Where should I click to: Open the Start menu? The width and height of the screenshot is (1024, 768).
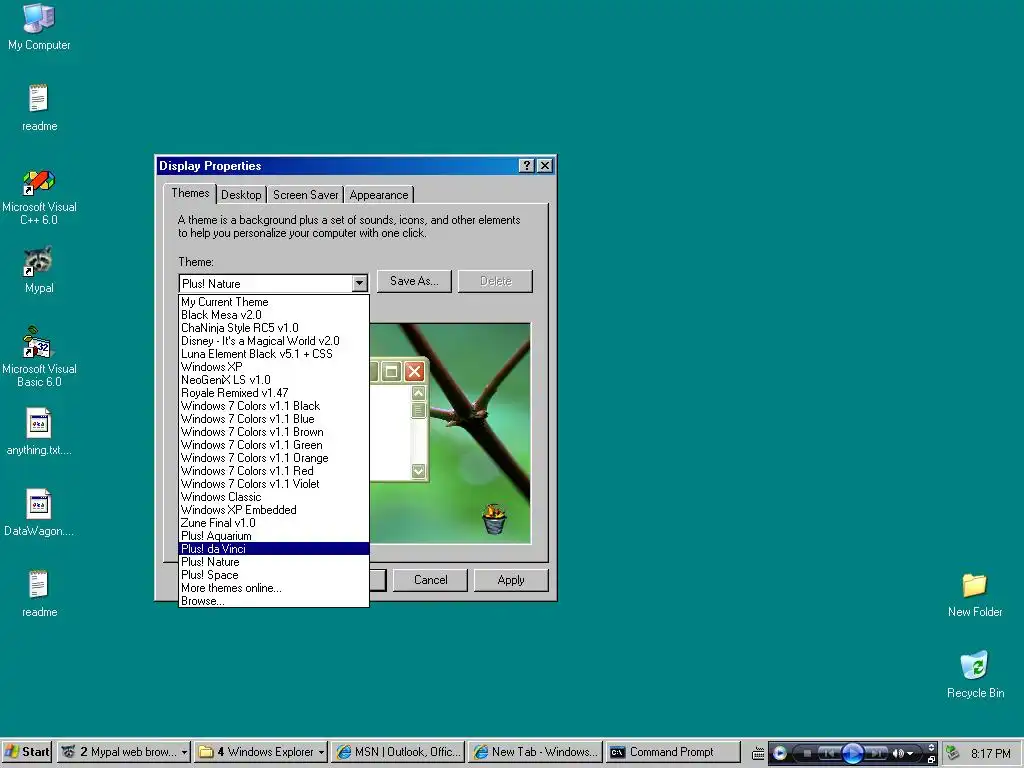[x=27, y=752]
